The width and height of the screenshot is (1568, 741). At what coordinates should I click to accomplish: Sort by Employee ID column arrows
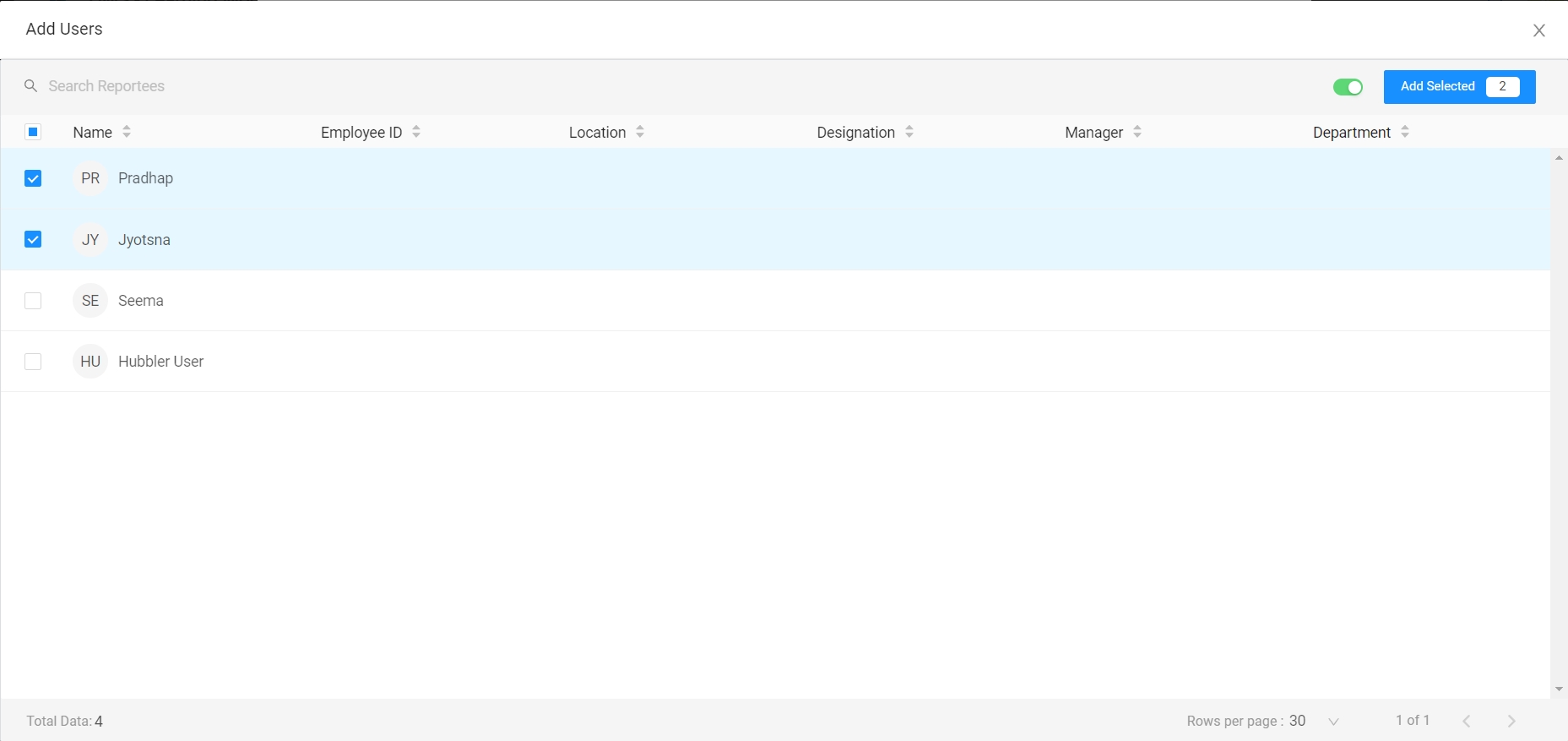416,132
